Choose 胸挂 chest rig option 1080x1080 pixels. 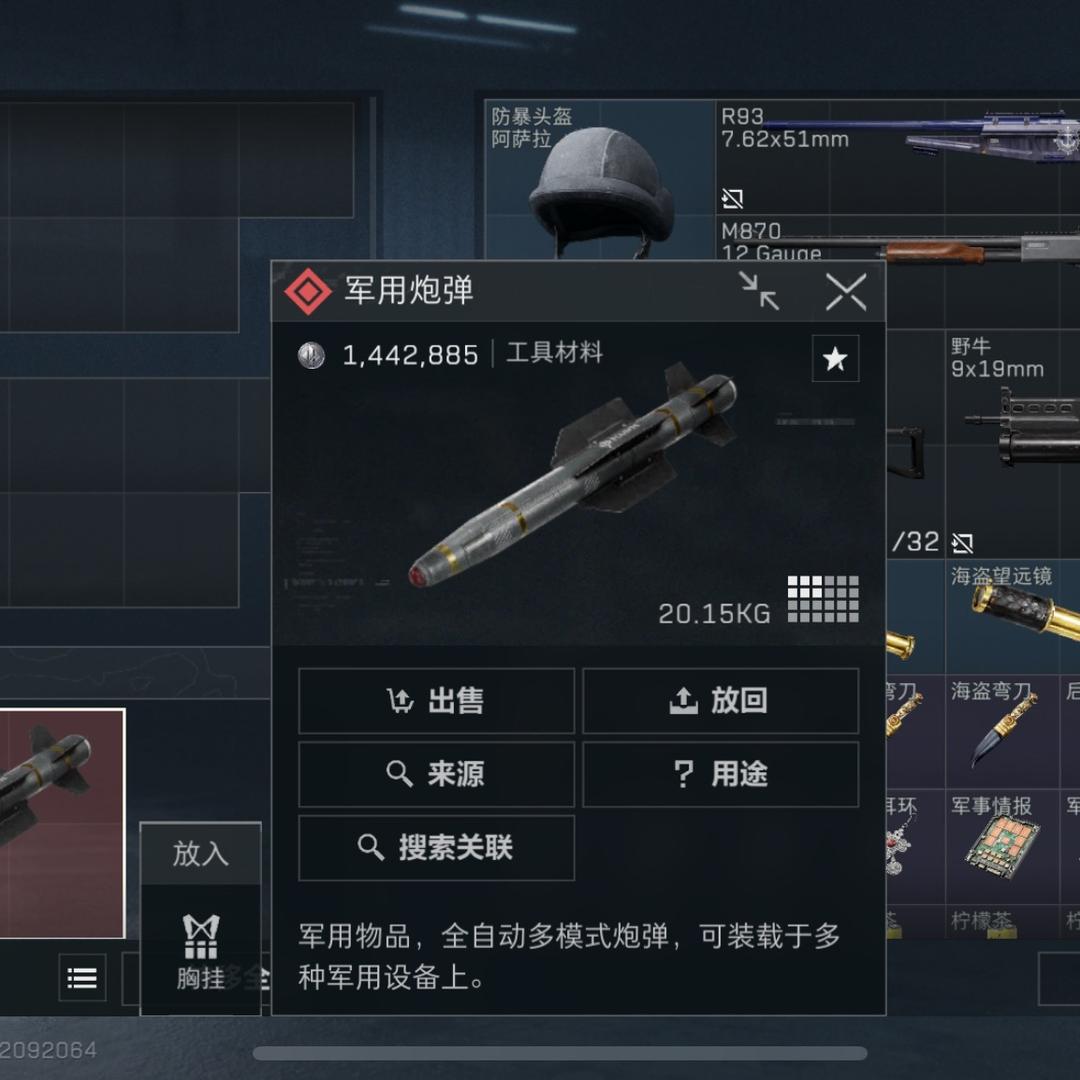pyautogui.click(x=200, y=951)
